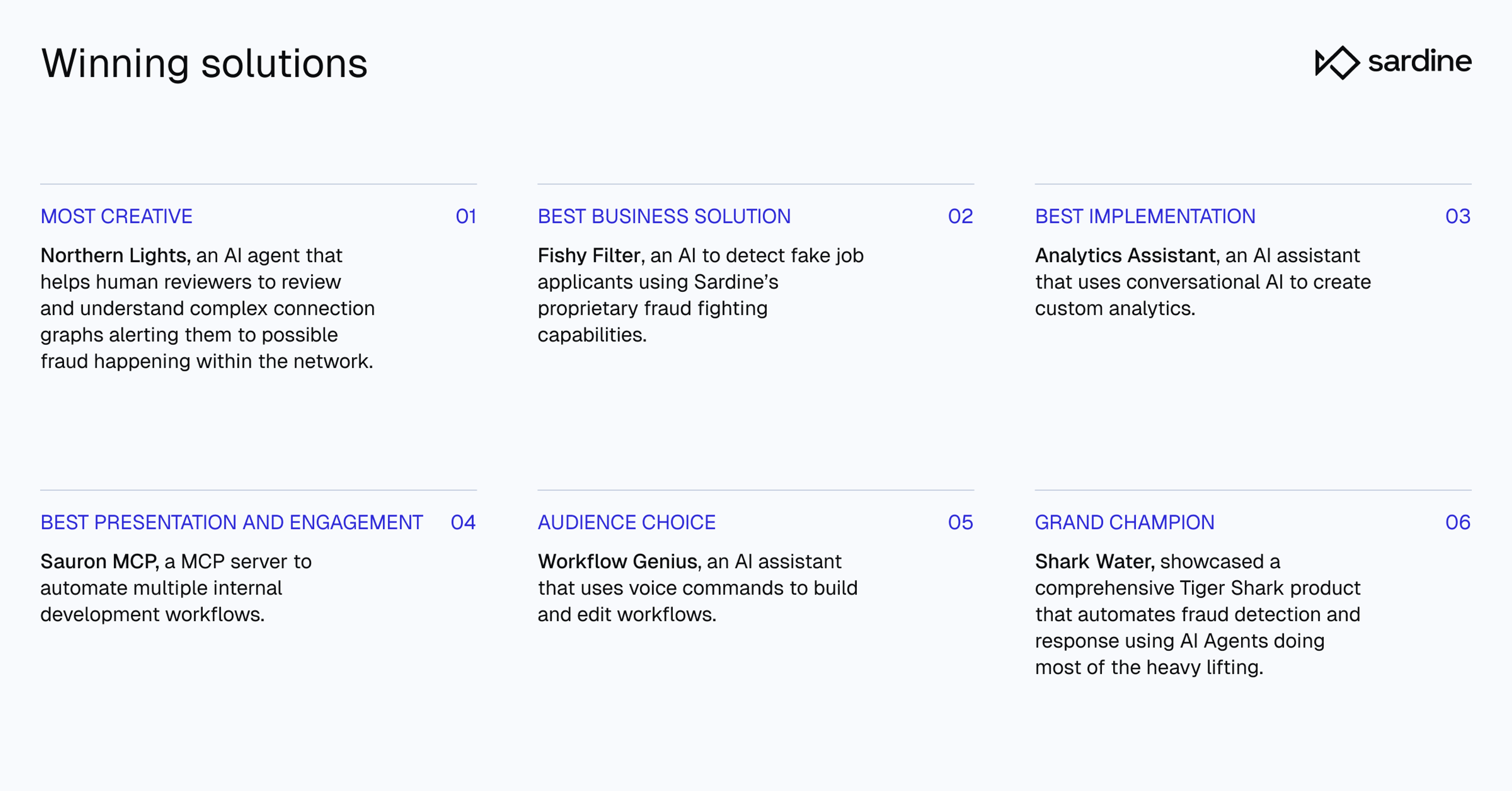The height and width of the screenshot is (791, 1512).
Task: Click the number 04 label
Action: [x=463, y=522]
